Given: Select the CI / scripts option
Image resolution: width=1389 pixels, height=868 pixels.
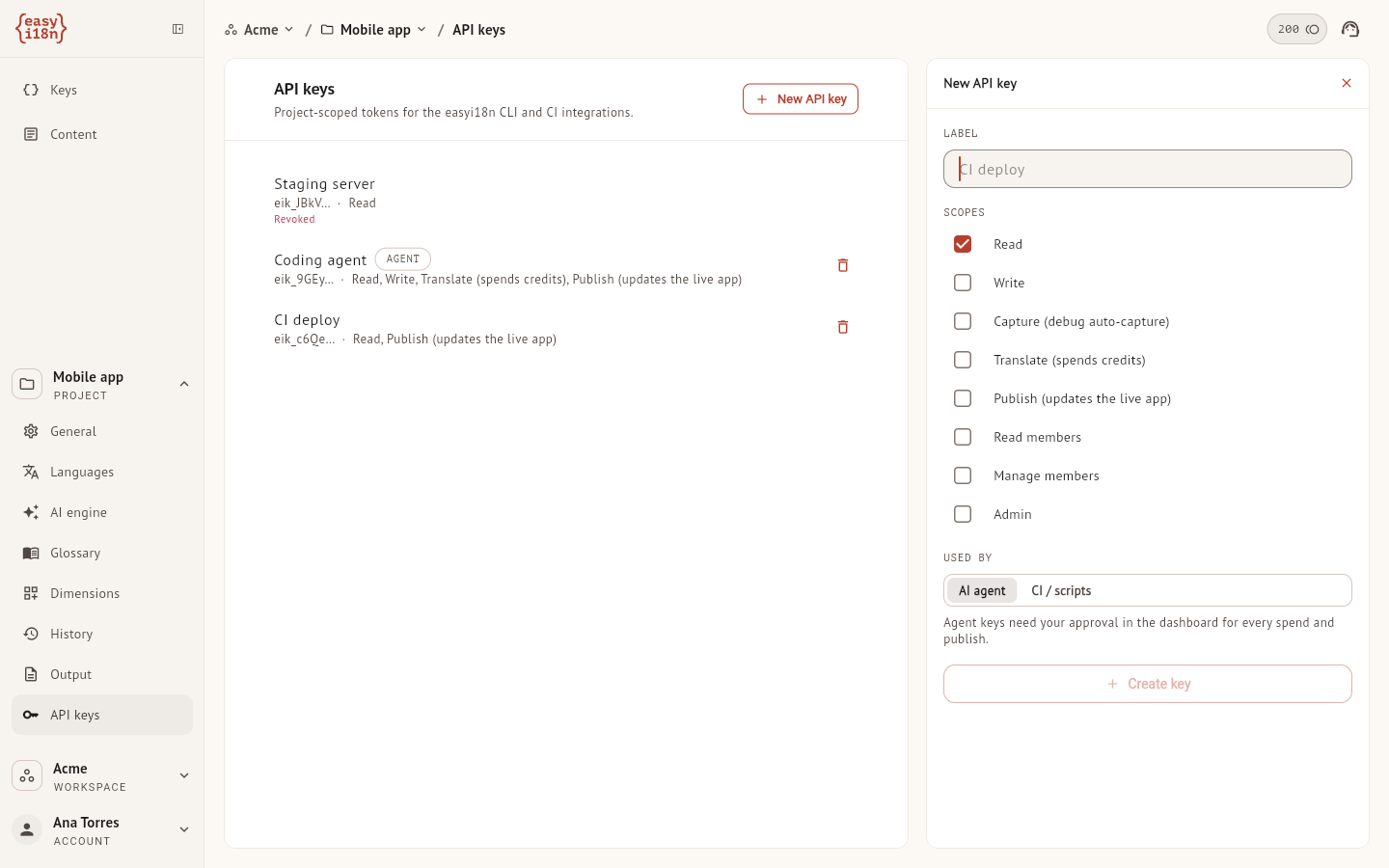Looking at the screenshot, I should (x=1061, y=590).
